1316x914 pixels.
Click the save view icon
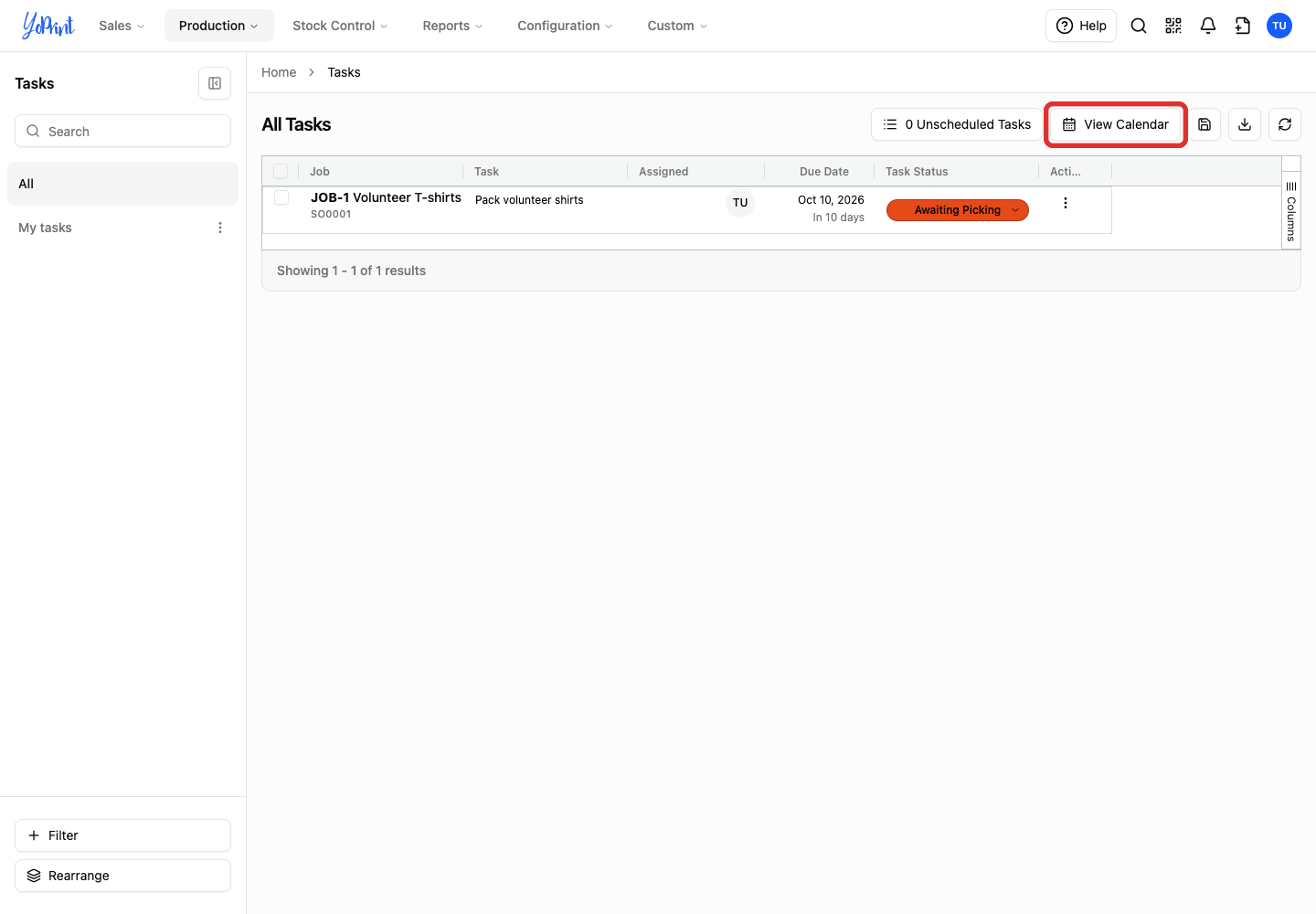point(1205,124)
